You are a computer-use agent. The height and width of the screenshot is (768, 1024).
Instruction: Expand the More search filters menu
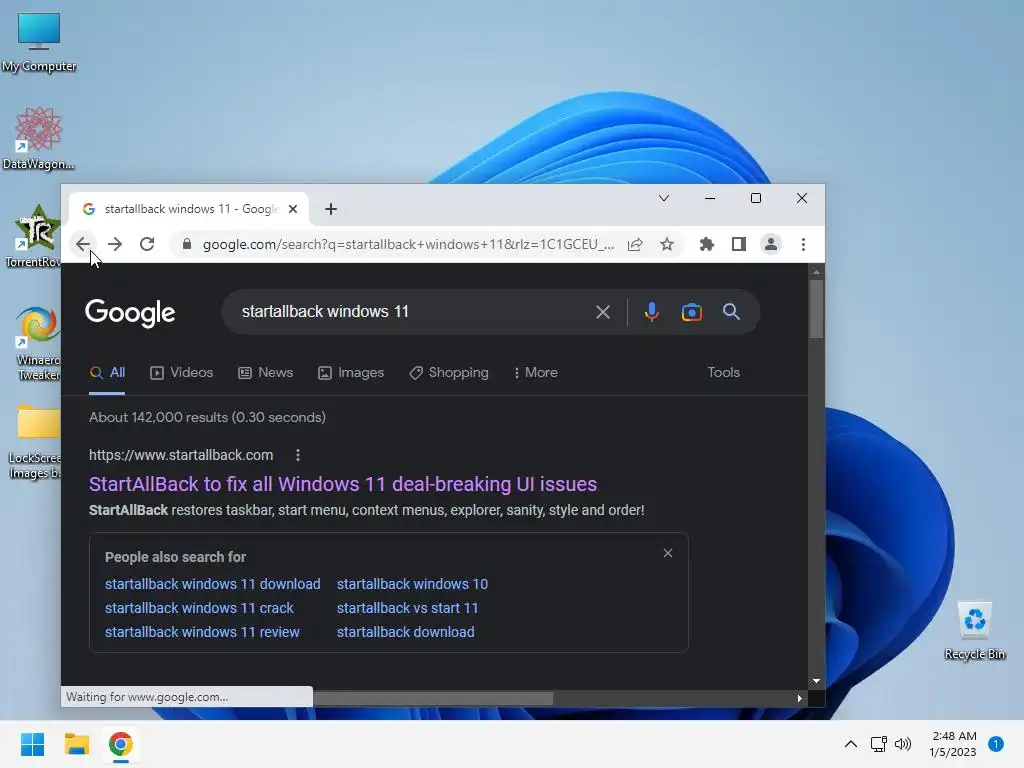pos(536,373)
